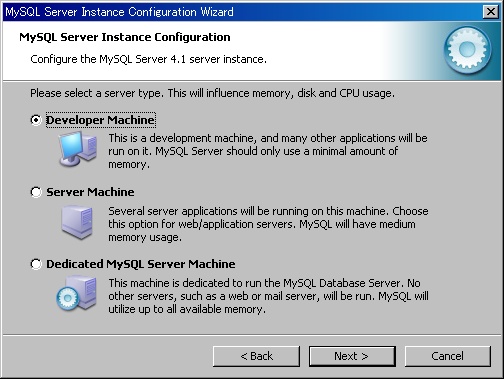Viewport: 504px width, 379px height.
Task: Click the large gear logo in header
Action: [x=467, y=50]
